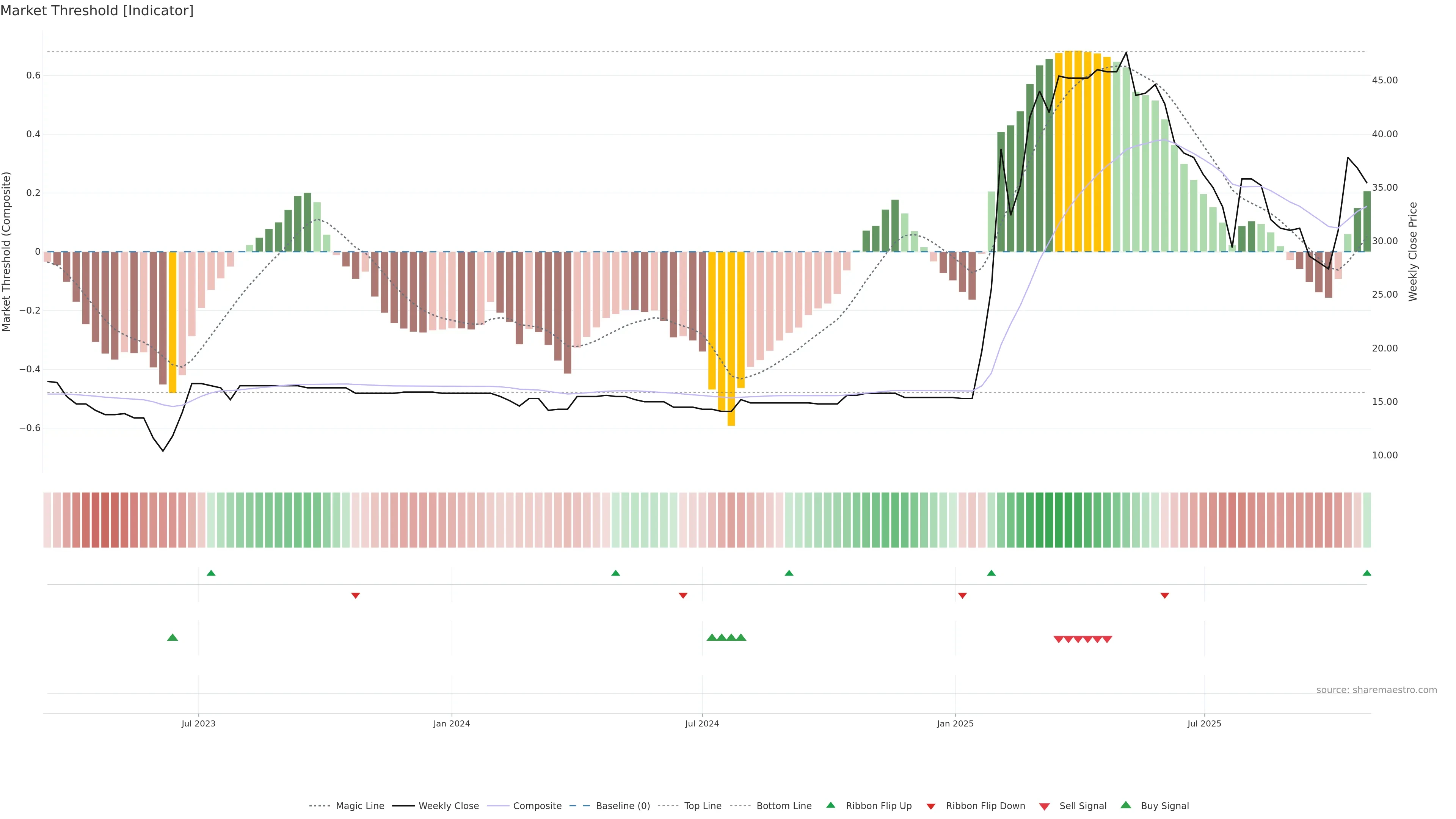Click the sharemaestro.com source text
The image size is (1456, 819).
[x=1376, y=690]
